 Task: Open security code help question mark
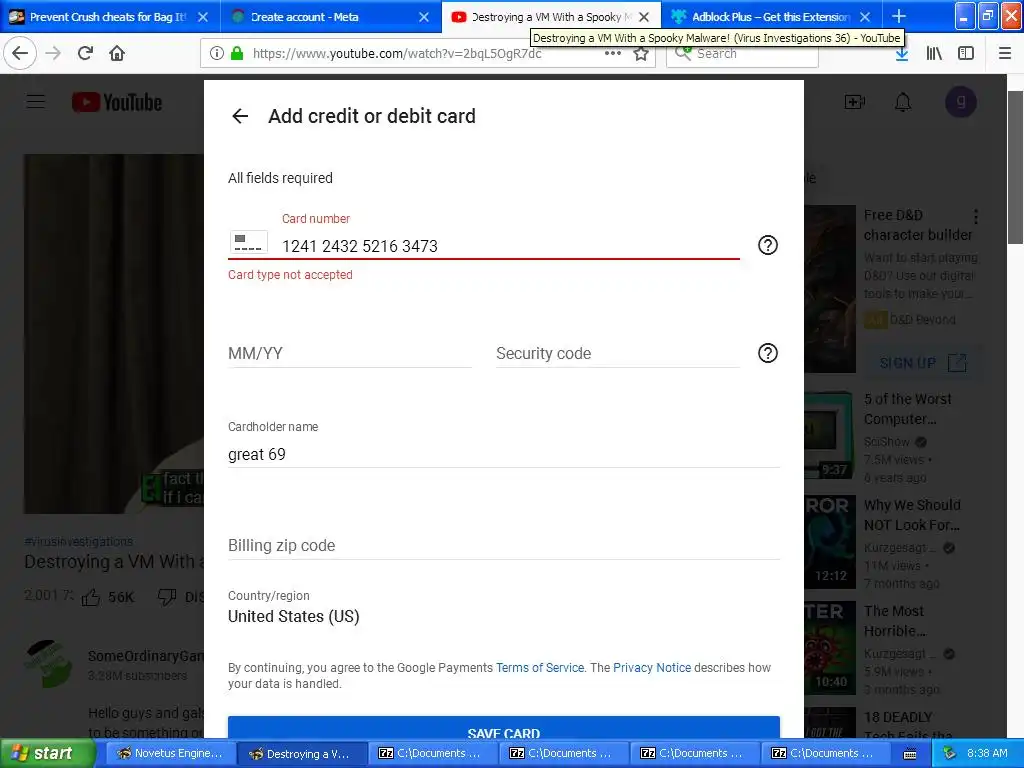[x=767, y=353]
